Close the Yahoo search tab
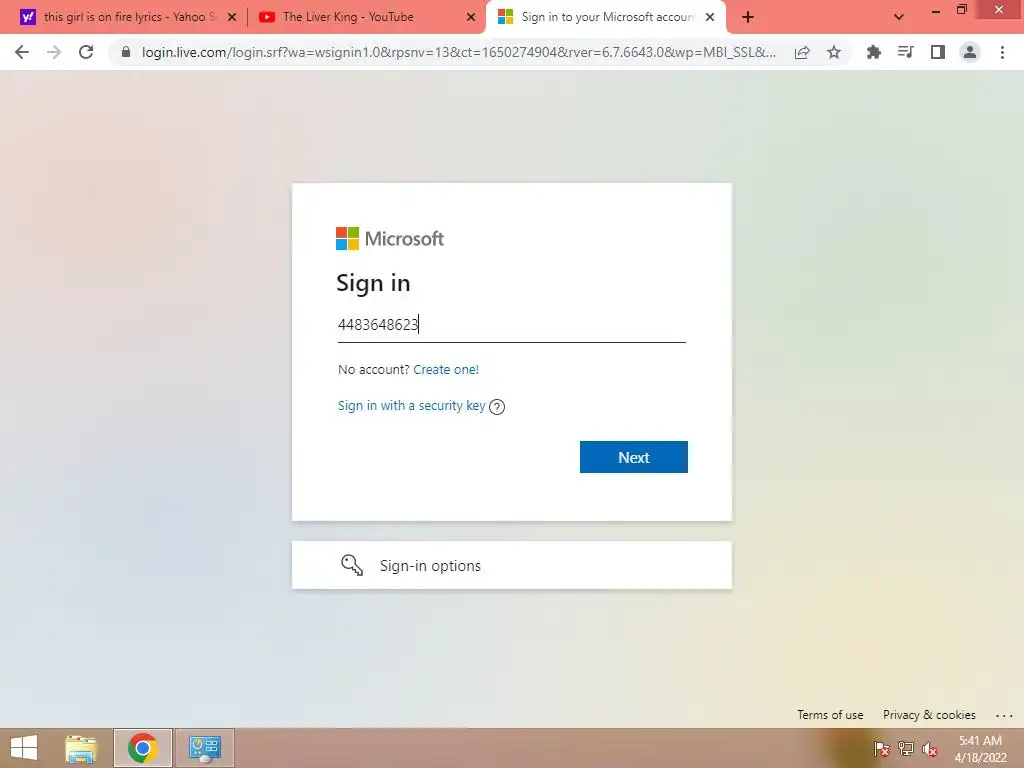 point(232,17)
